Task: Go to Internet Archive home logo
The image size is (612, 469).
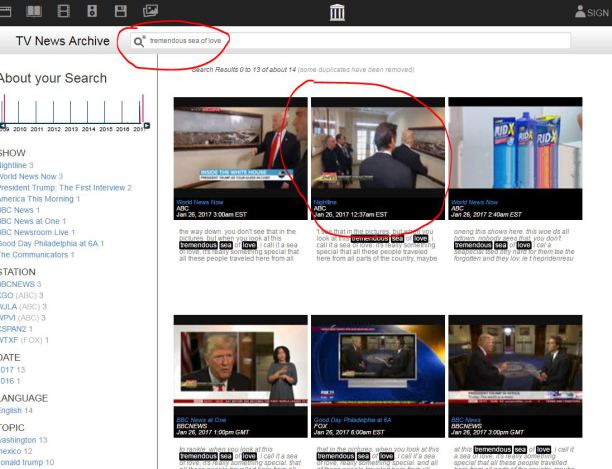Action: click(x=337, y=12)
